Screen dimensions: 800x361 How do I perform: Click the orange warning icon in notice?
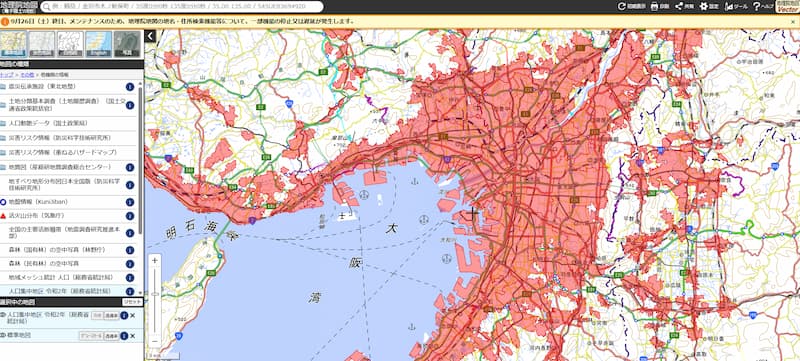pyautogui.click(x=5, y=21)
